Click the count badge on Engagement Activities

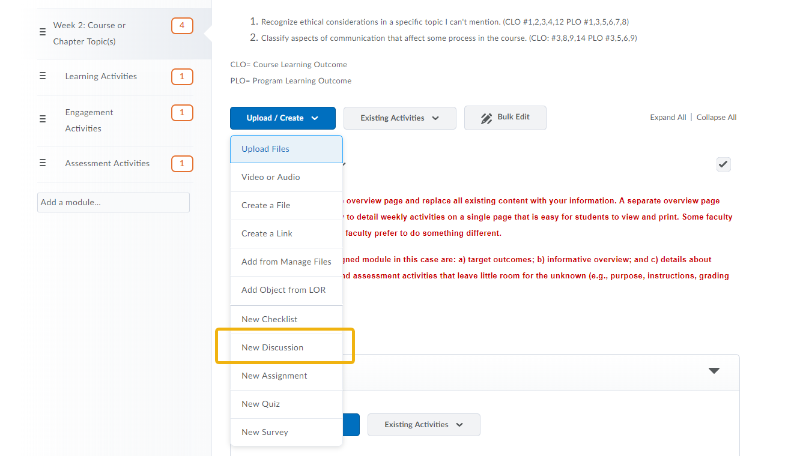click(182, 112)
